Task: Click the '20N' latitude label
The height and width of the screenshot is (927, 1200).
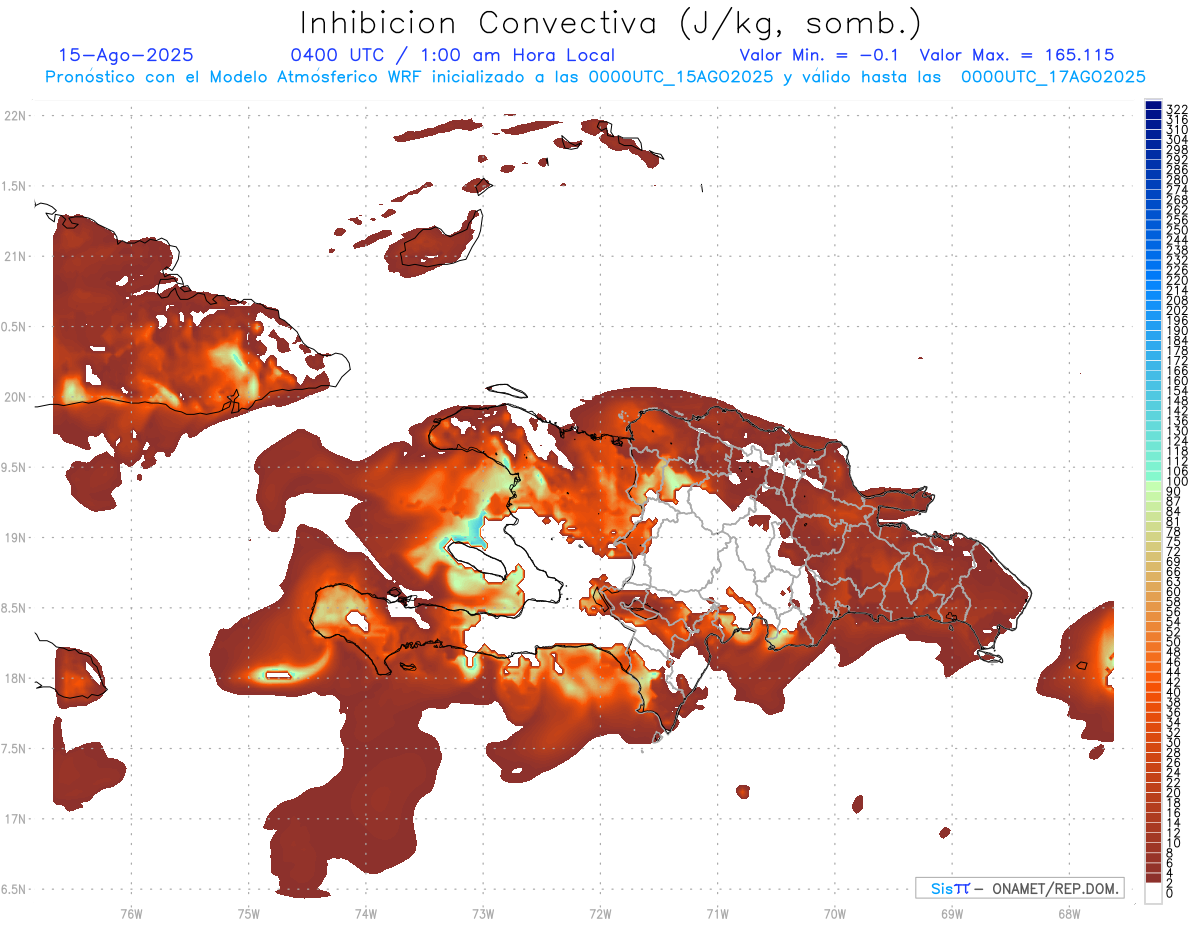Action: tap(15, 397)
